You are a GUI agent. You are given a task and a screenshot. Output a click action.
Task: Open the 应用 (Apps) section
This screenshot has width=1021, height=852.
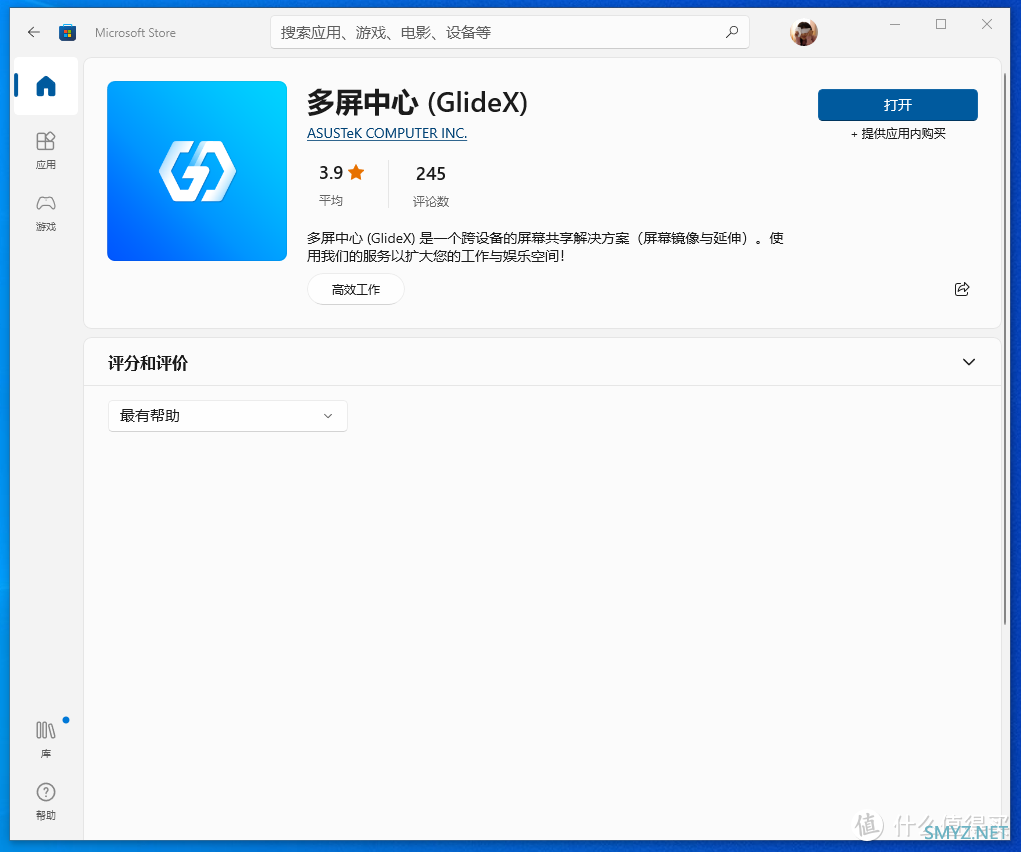tap(46, 150)
